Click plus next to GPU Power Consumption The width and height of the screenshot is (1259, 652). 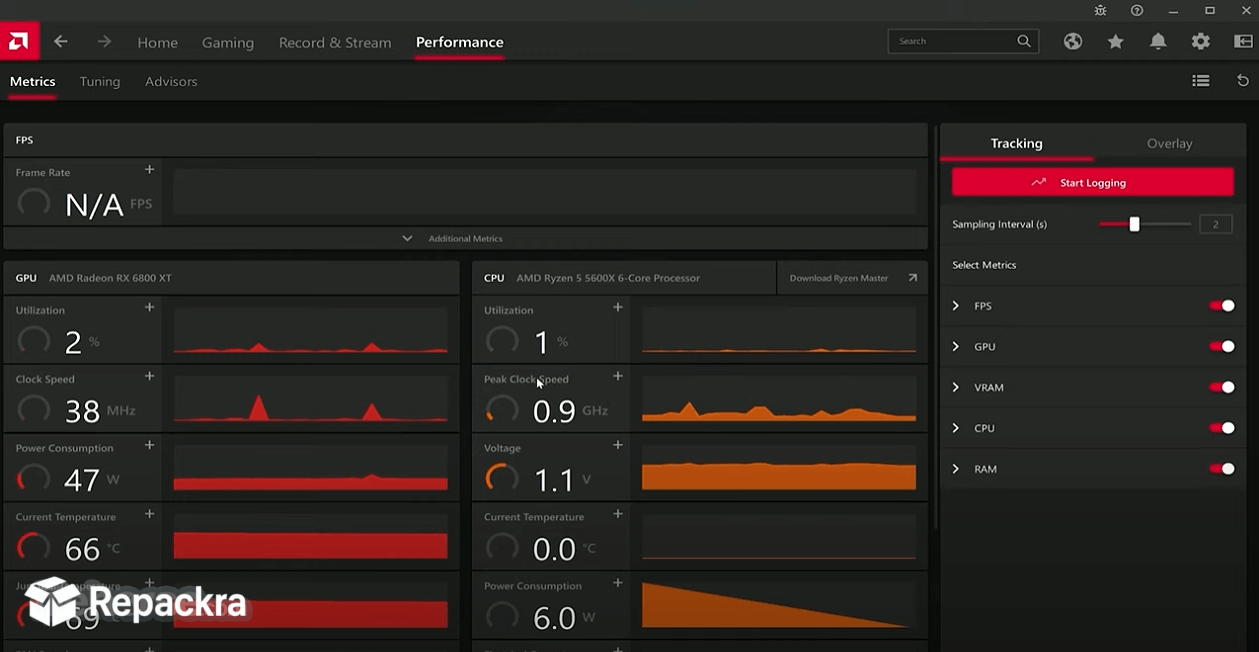(149, 445)
